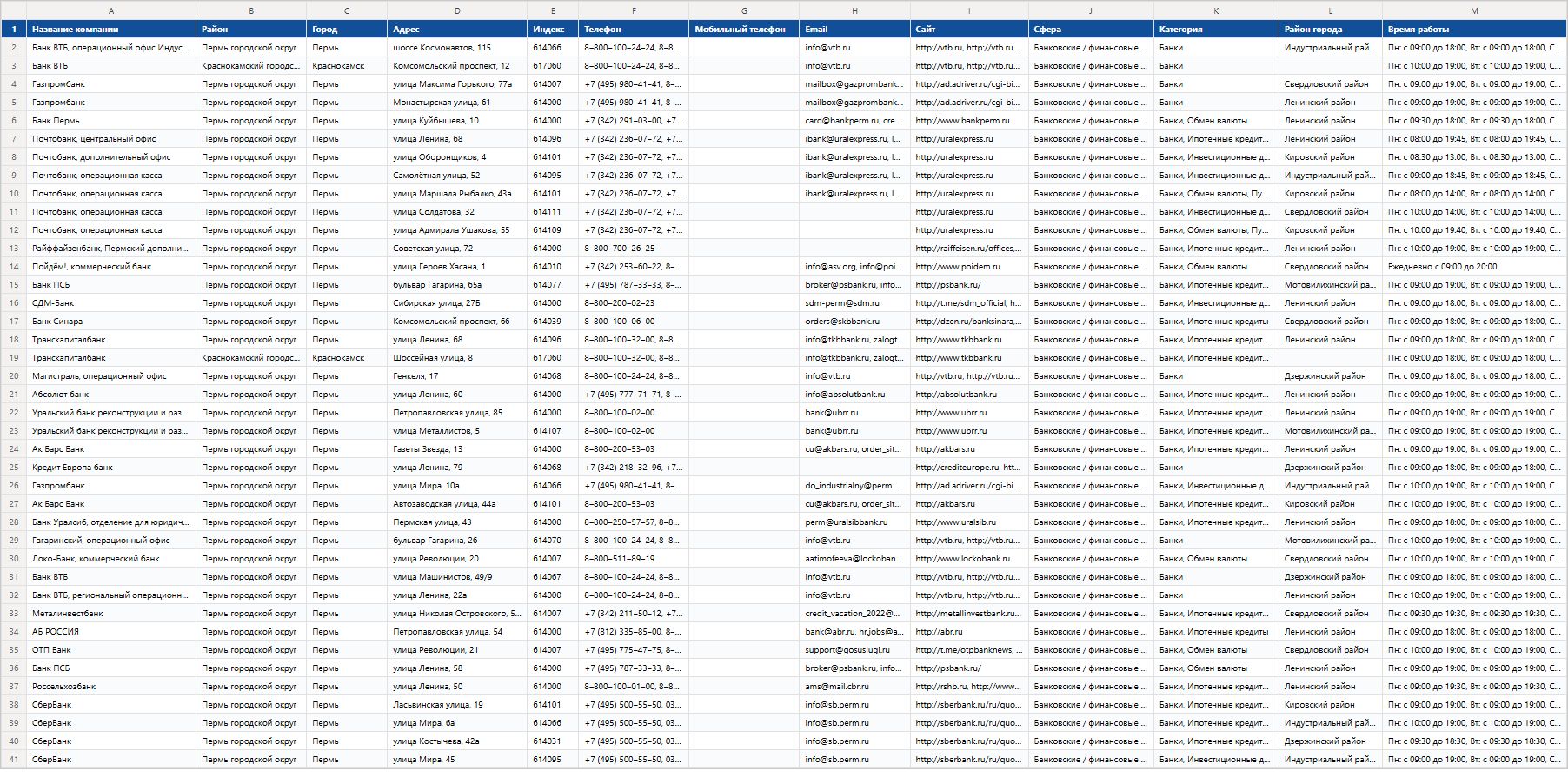This screenshot has width=1568, height=784.
Task: Select the row 13 number header
Action: pos(13,249)
